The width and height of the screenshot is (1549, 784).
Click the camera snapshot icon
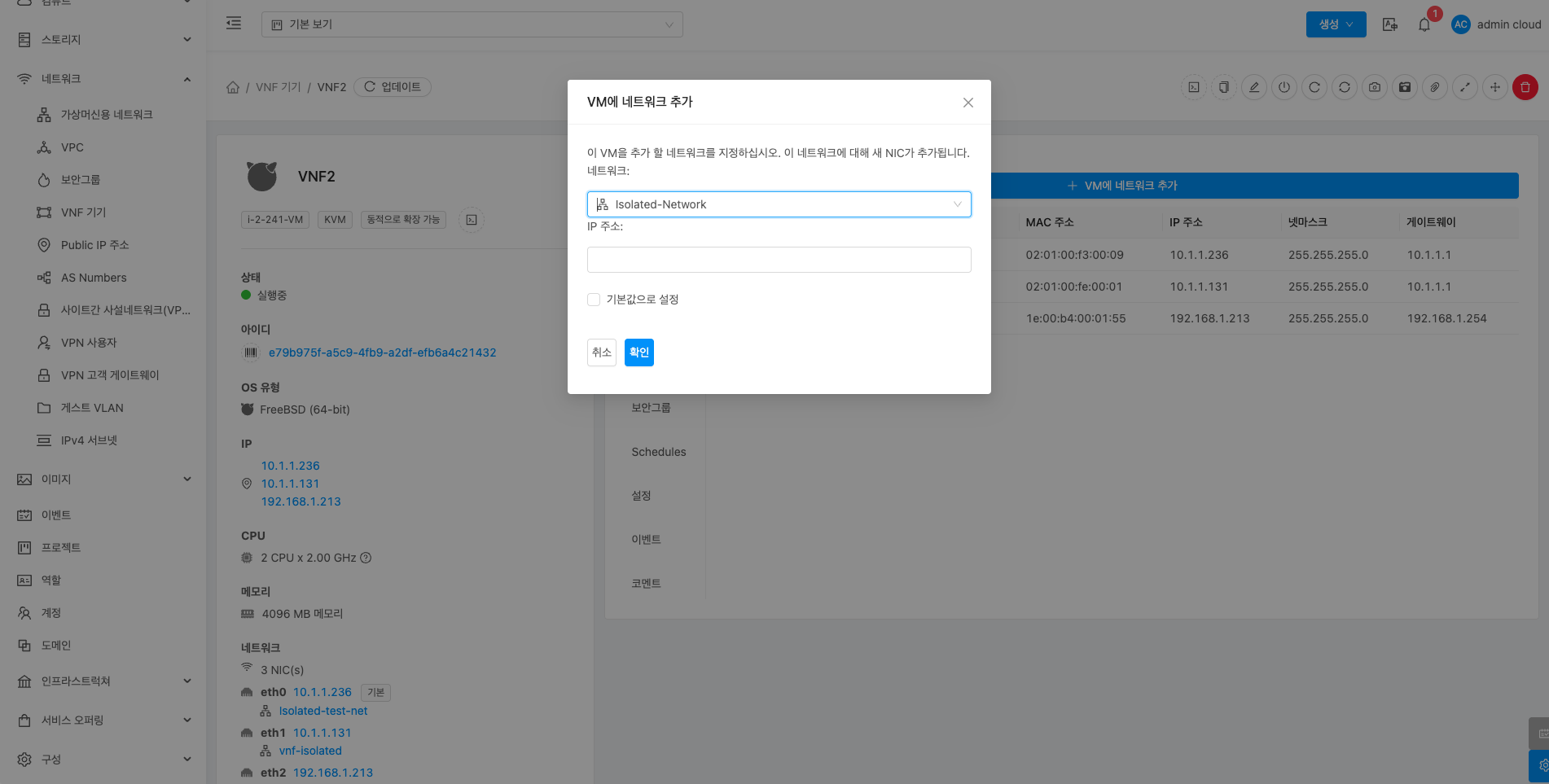[x=1375, y=87]
